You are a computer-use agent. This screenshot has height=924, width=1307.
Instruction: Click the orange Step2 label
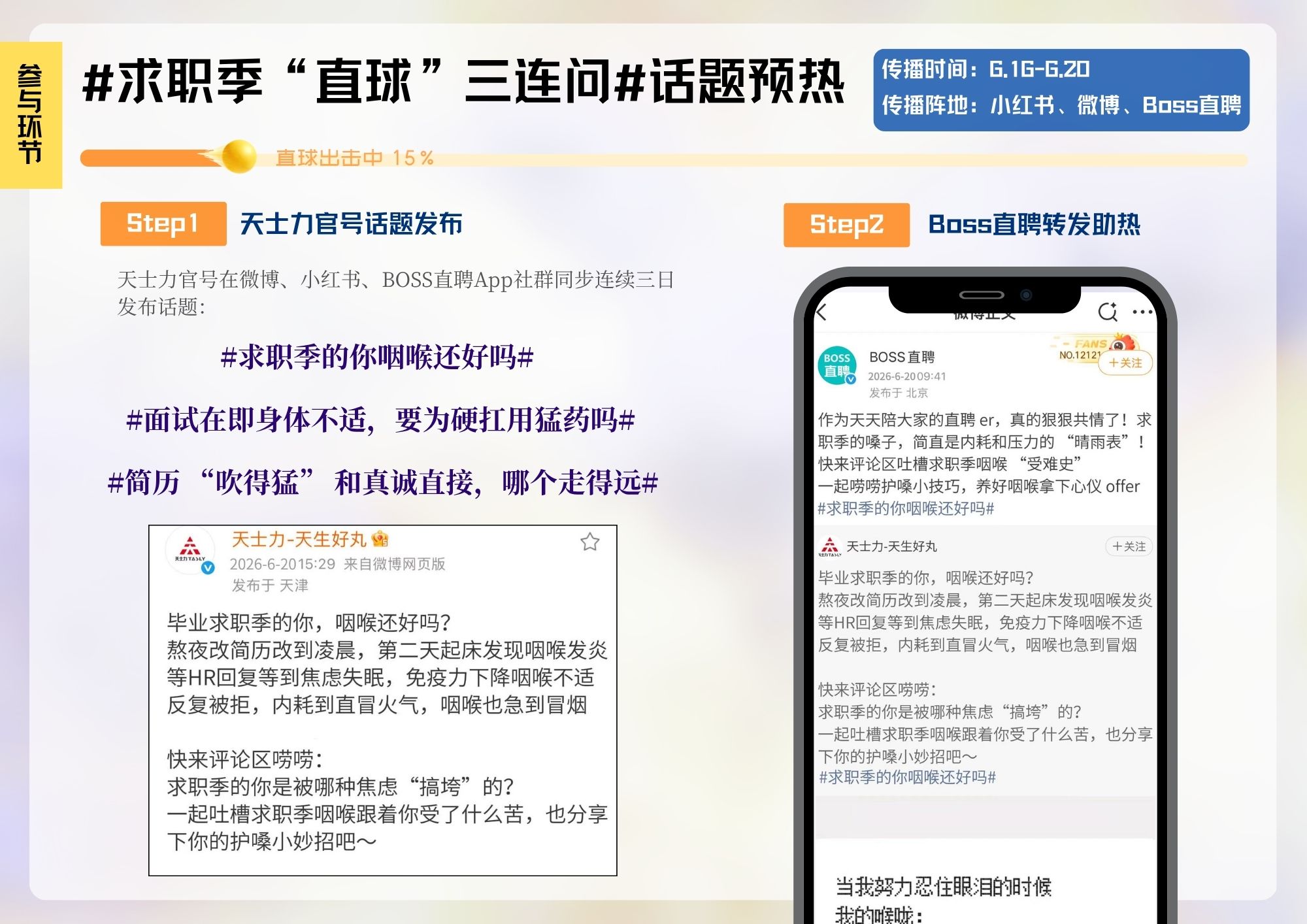pyautogui.click(x=846, y=225)
